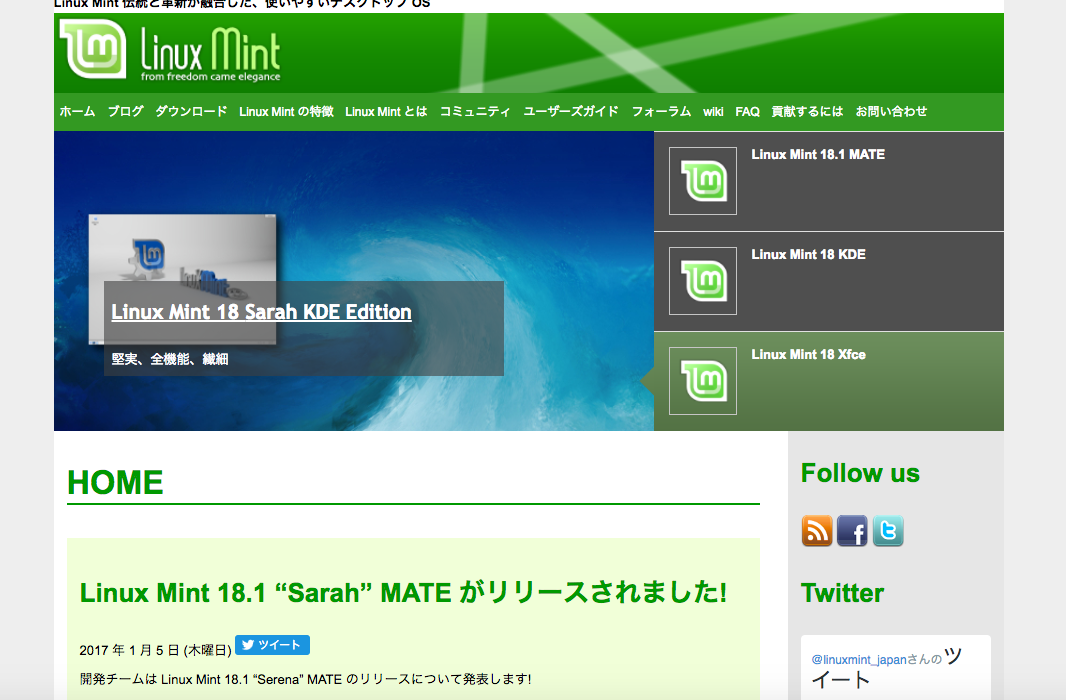1066x700 pixels.
Task: Click the Follow us sidebar heading
Action: click(860, 473)
